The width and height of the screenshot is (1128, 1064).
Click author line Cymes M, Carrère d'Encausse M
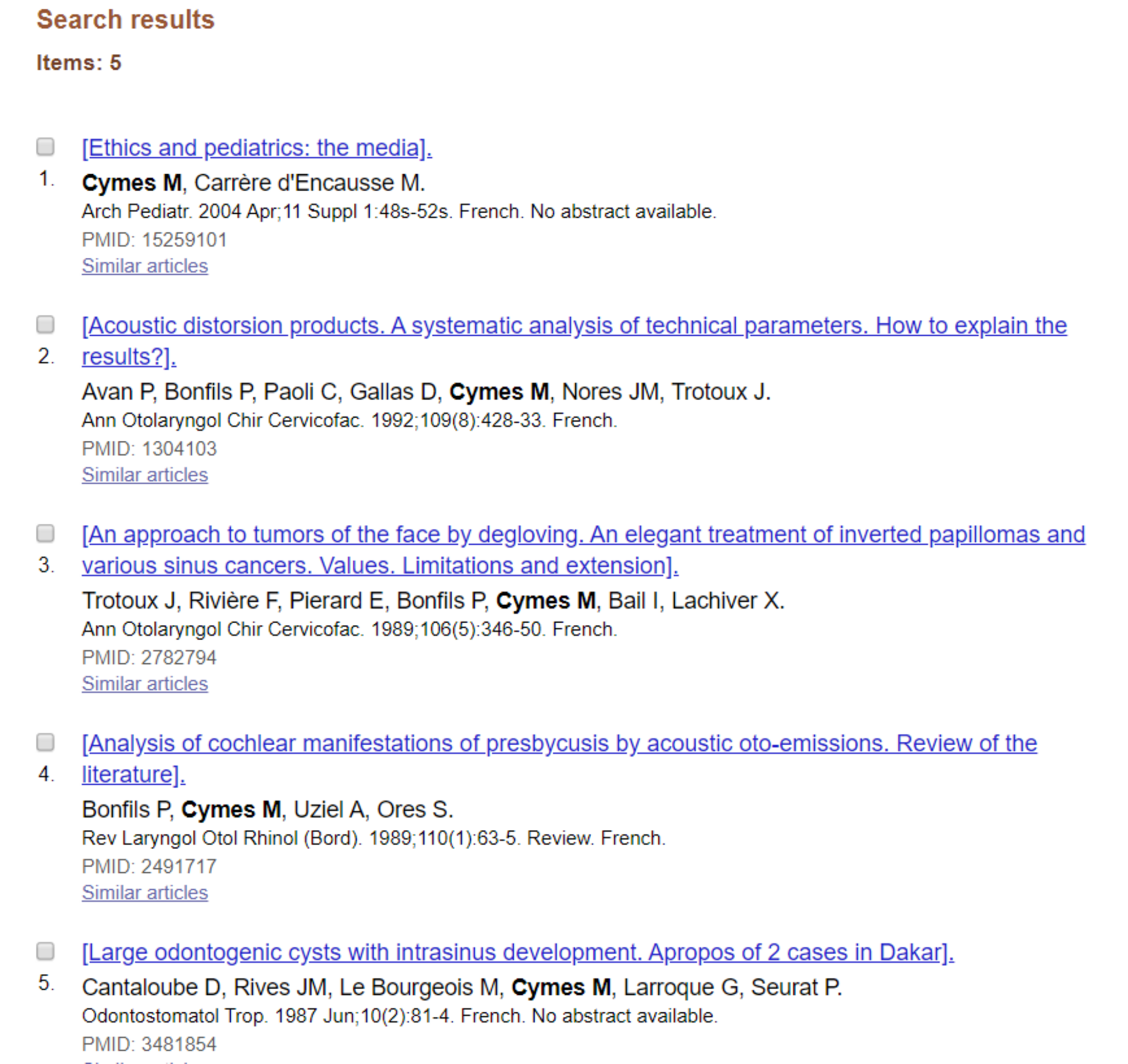pyautogui.click(x=253, y=183)
